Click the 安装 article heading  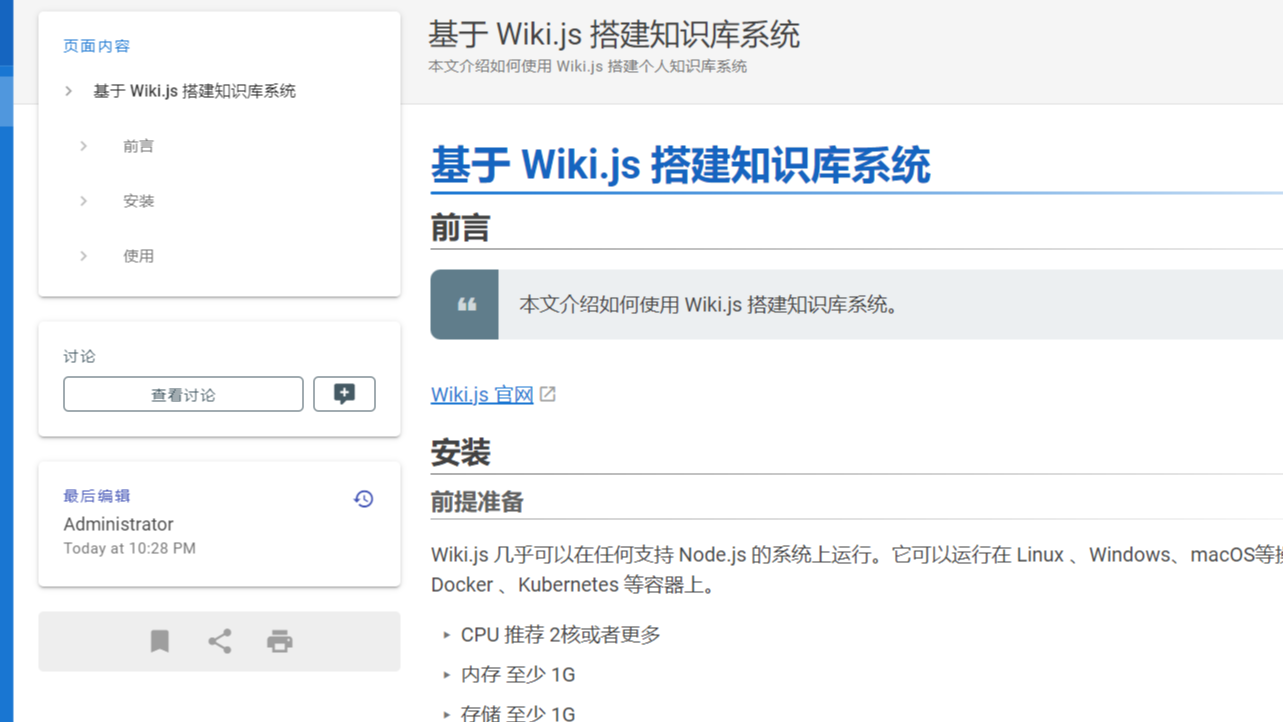(x=460, y=453)
